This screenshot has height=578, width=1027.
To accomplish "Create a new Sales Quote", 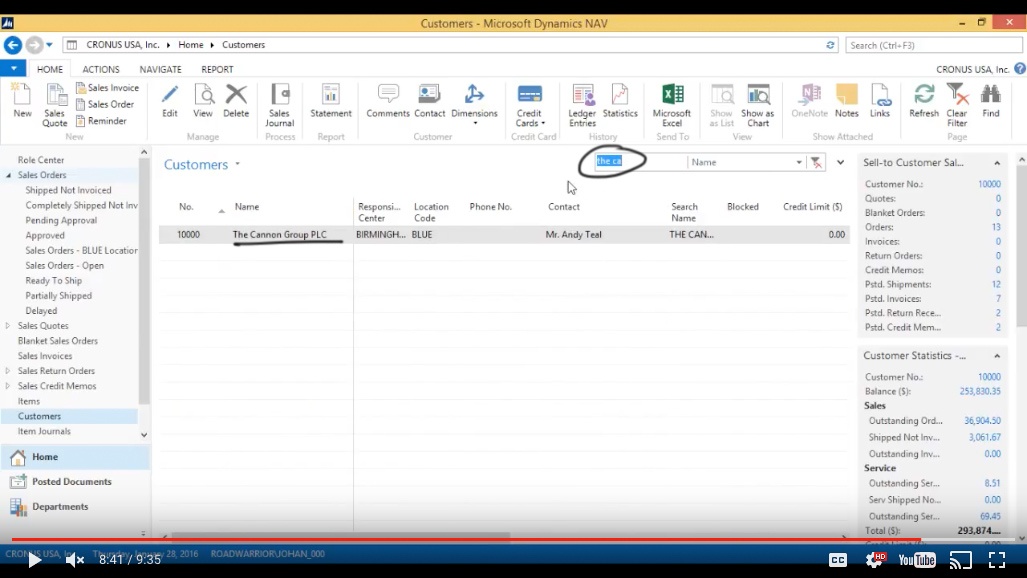I will click(55, 105).
